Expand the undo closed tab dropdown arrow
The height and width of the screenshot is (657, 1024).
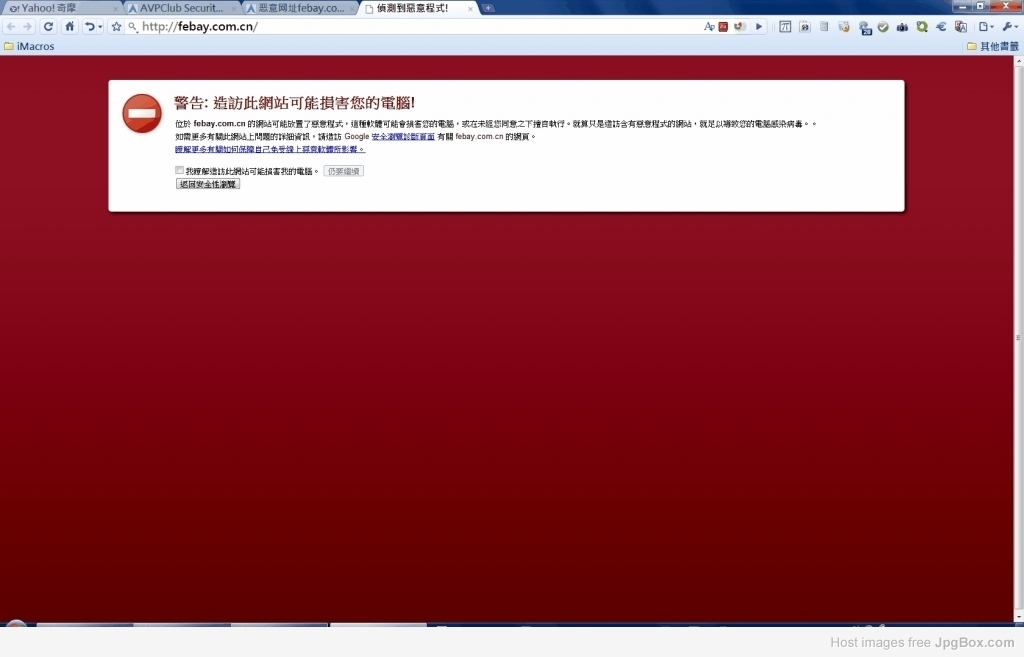click(x=100, y=27)
